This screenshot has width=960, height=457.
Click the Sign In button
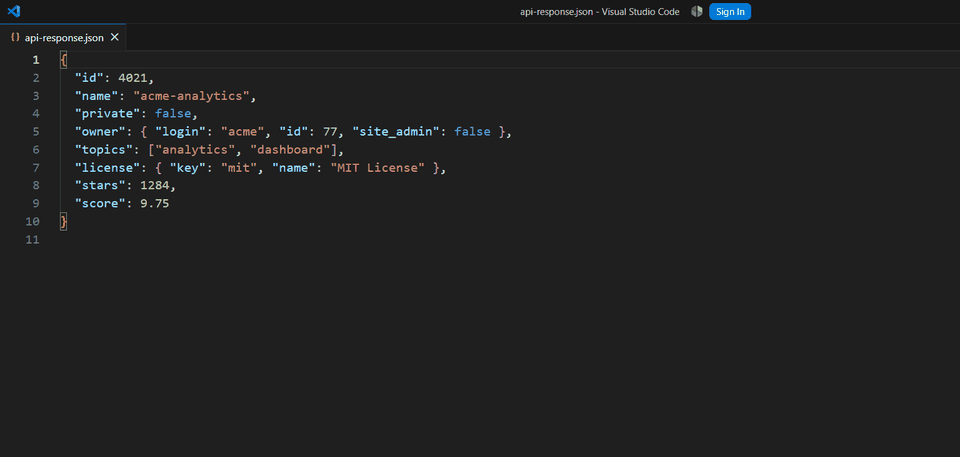(x=730, y=12)
